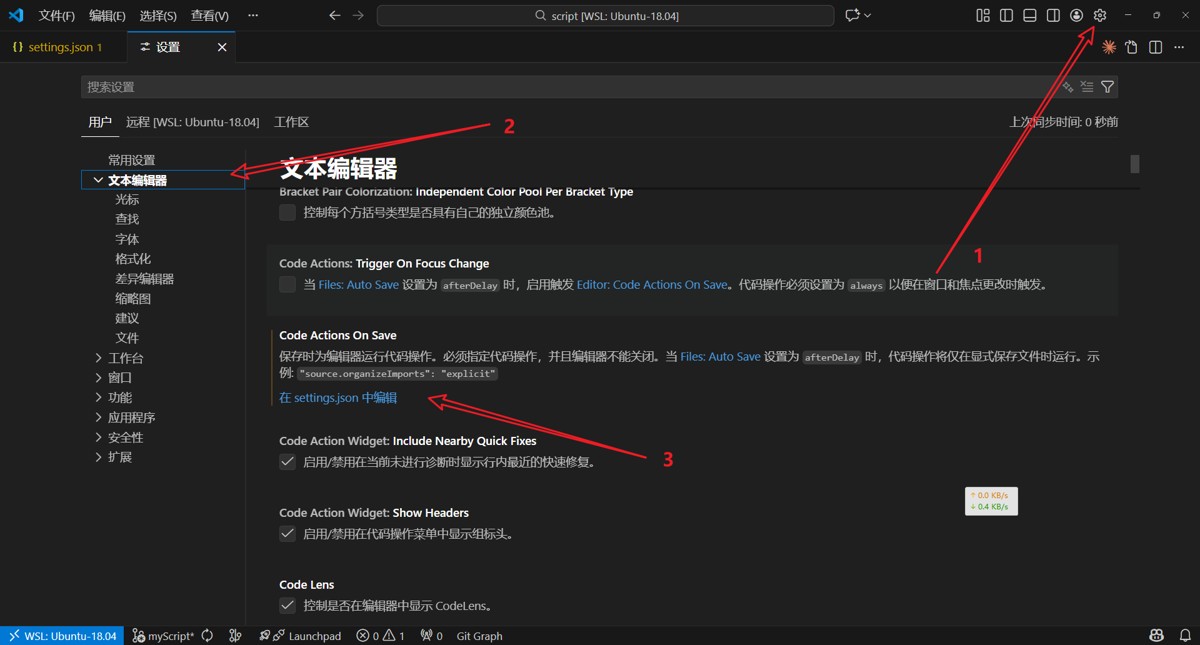Enable Independent Color Pool Per Bracket Type
The height and width of the screenshot is (645, 1200).
[288, 212]
